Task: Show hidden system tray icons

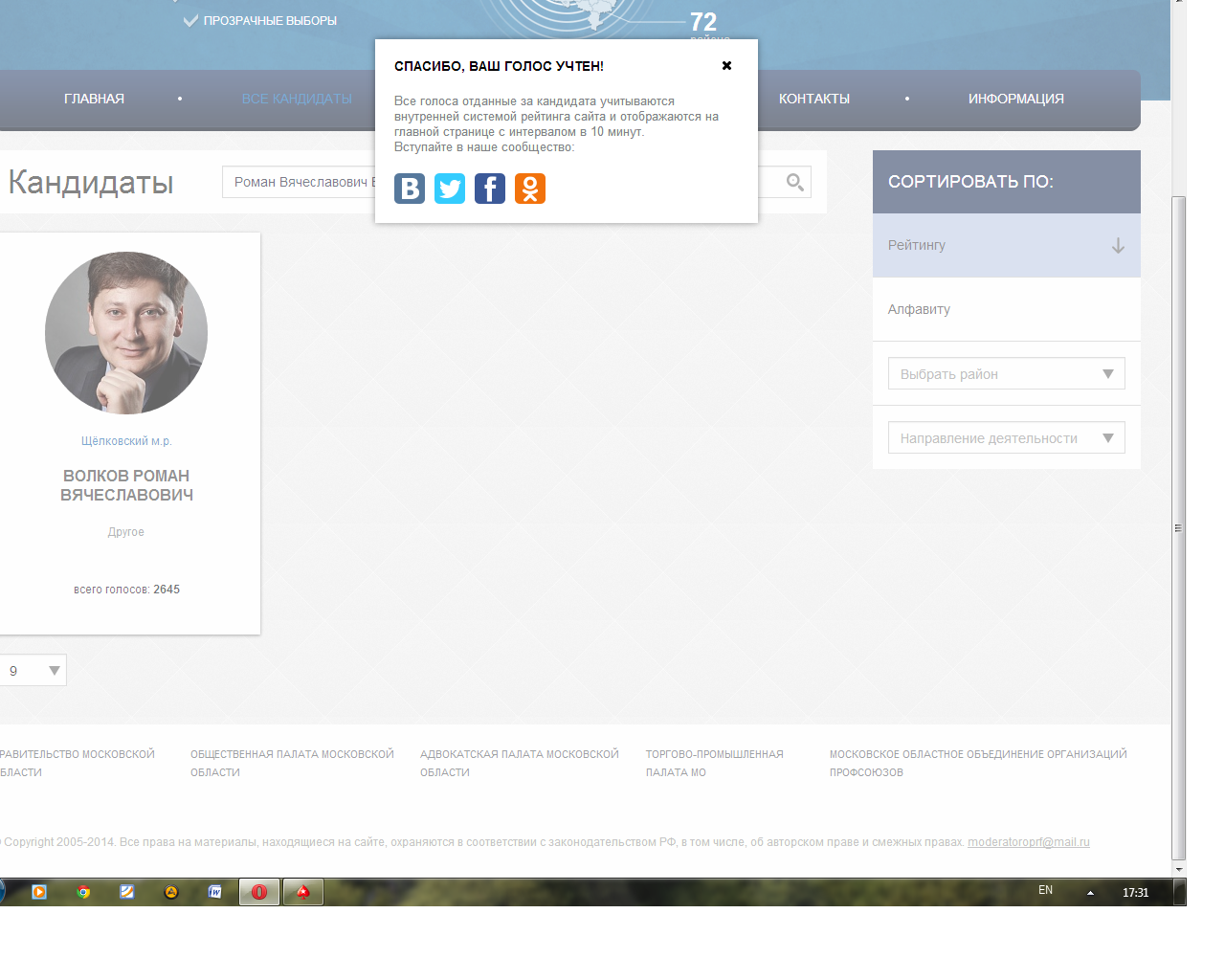Action: click(x=1090, y=893)
